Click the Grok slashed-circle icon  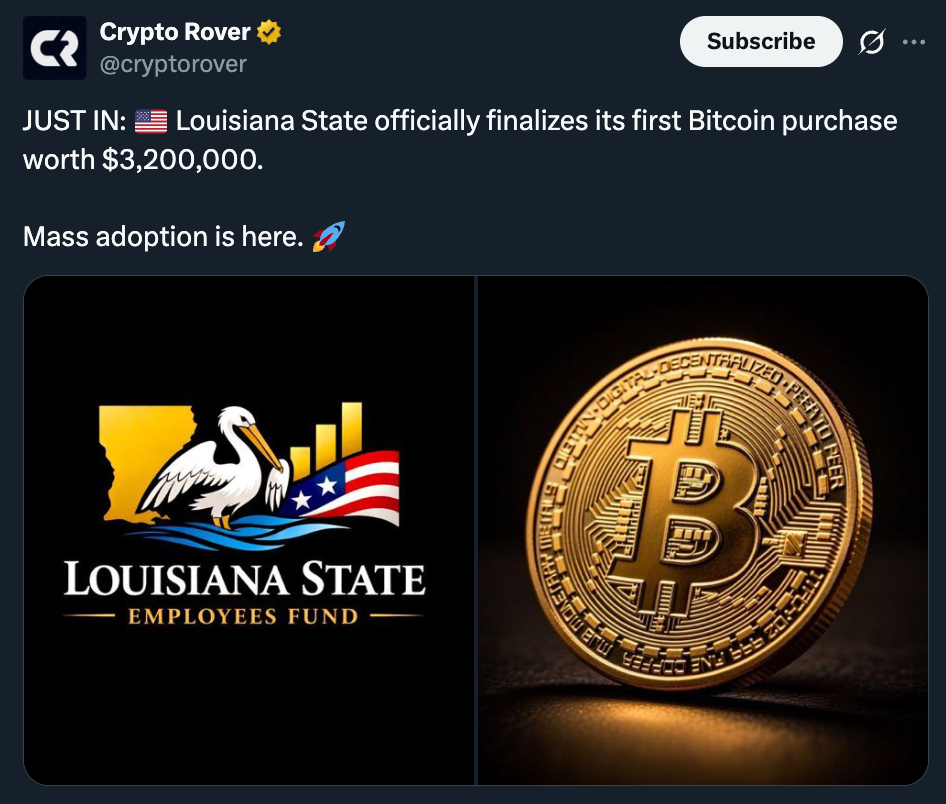coord(871,42)
